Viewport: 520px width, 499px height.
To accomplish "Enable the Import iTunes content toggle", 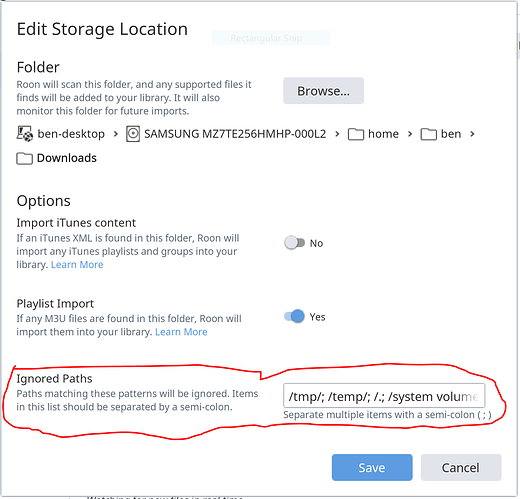I will point(294,243).
